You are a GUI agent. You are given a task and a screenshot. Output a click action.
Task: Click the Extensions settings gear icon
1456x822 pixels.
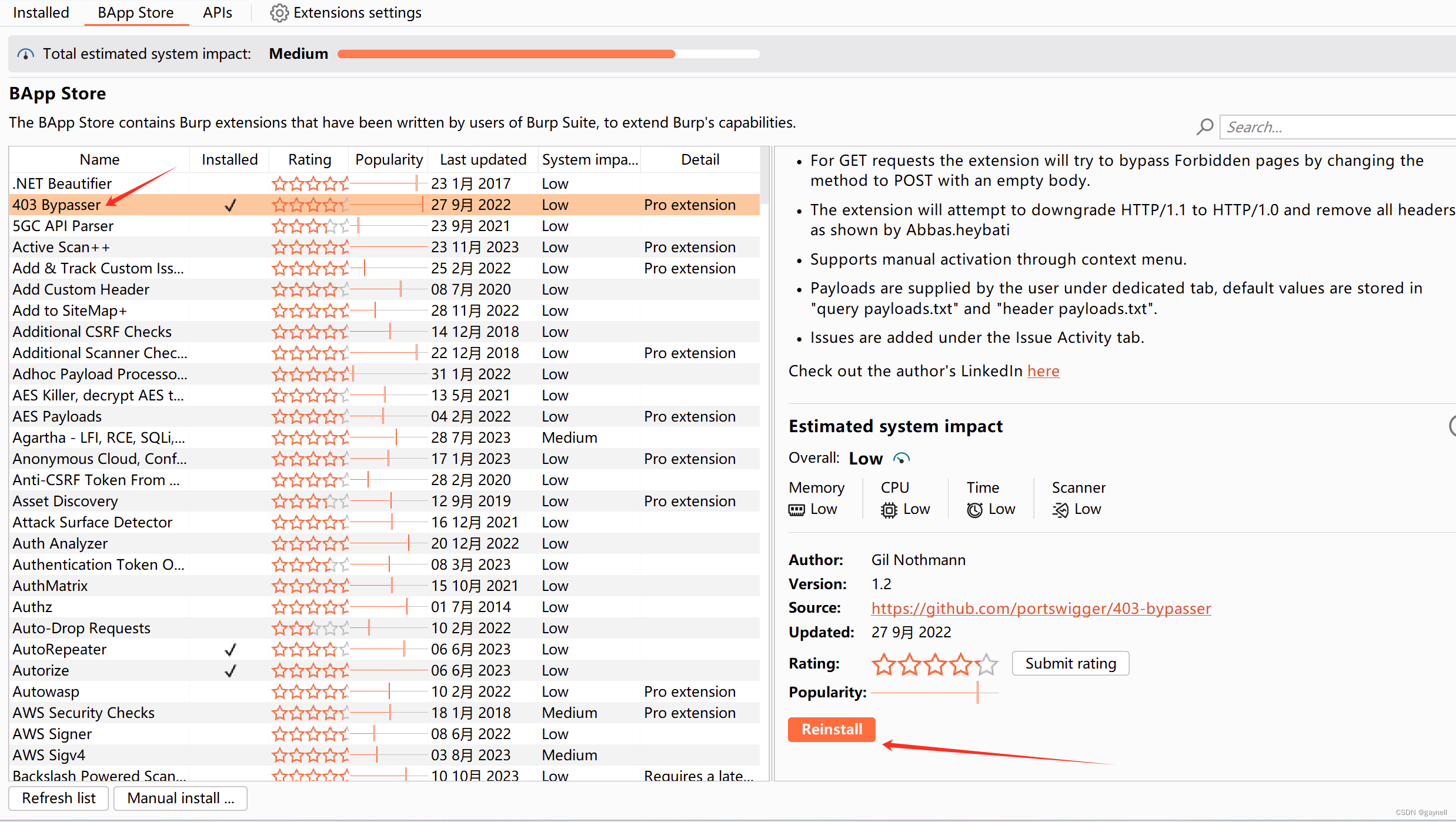(x=279, y=13)
